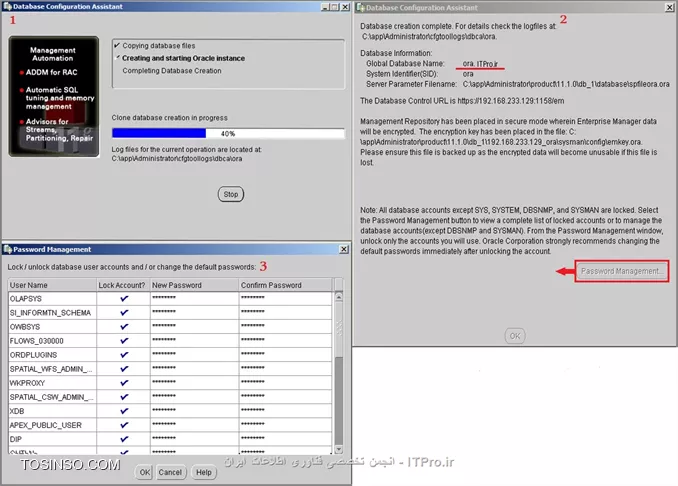Screen dimensions: 678x486
Task: Click Confirm Password field for OLAPSYS
Action: pos(285,298)
